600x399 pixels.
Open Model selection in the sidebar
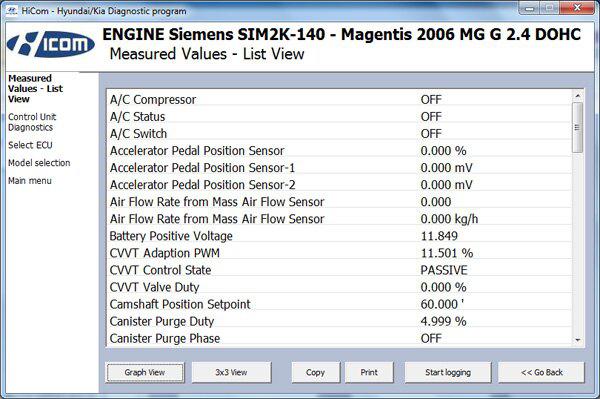(39, 163)
